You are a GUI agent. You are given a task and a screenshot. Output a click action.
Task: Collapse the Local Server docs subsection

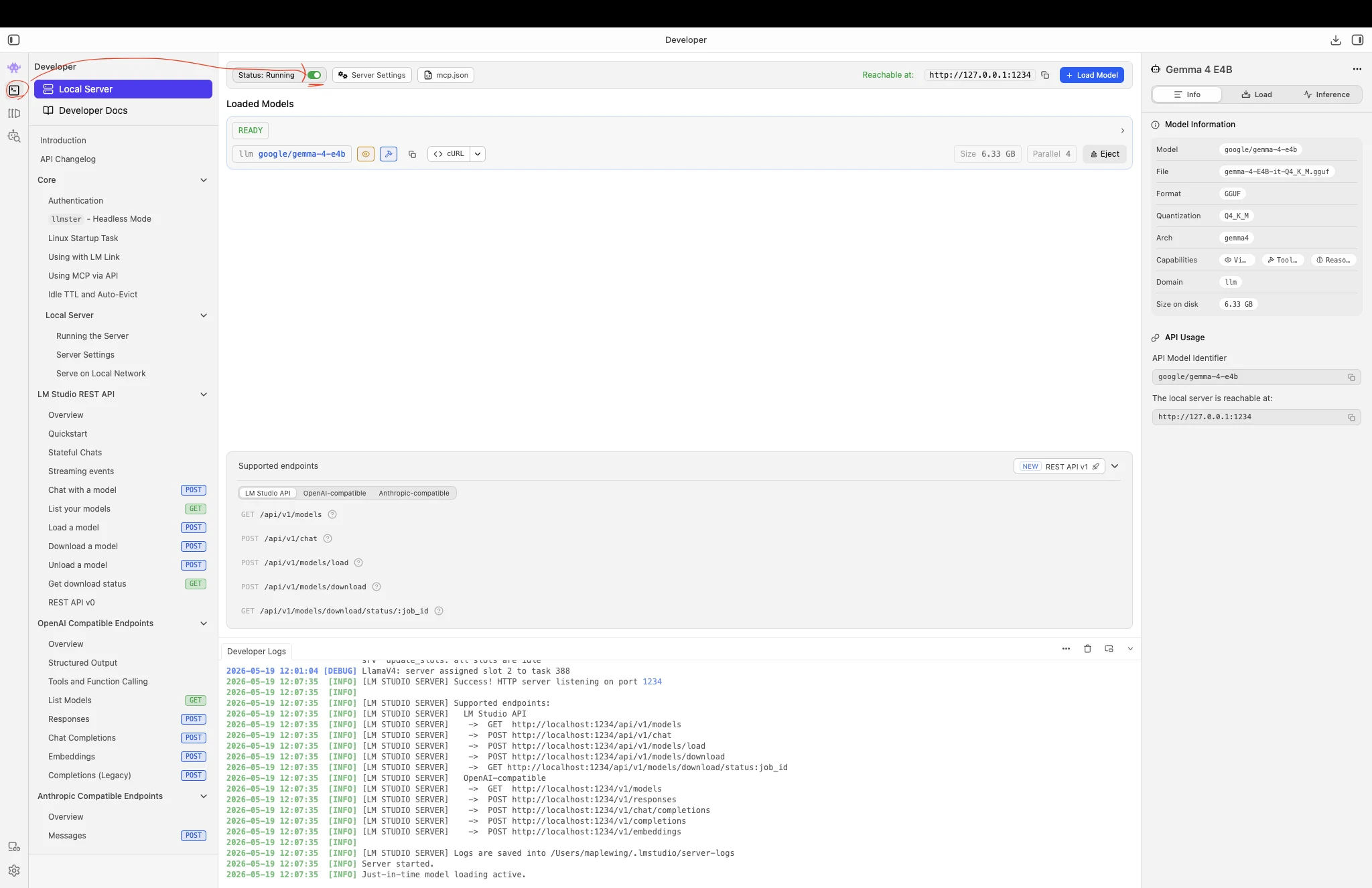[204, 315]
